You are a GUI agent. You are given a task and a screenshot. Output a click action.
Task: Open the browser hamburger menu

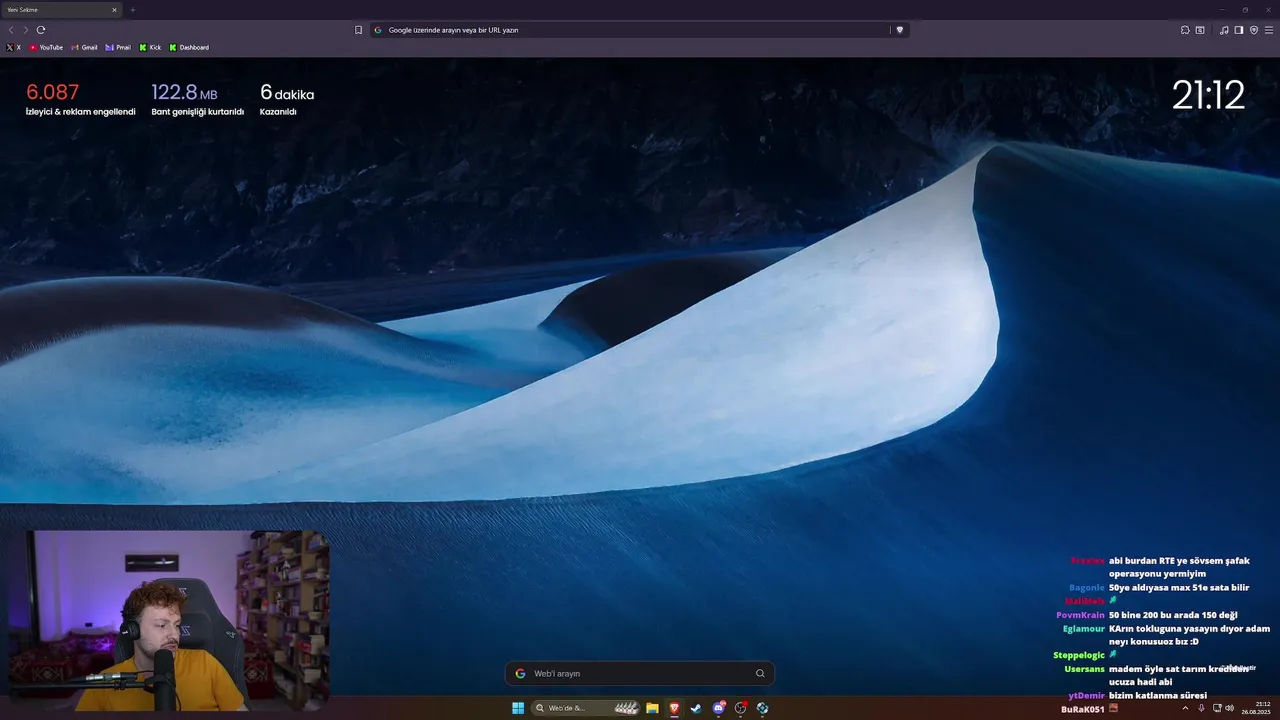1269,30
